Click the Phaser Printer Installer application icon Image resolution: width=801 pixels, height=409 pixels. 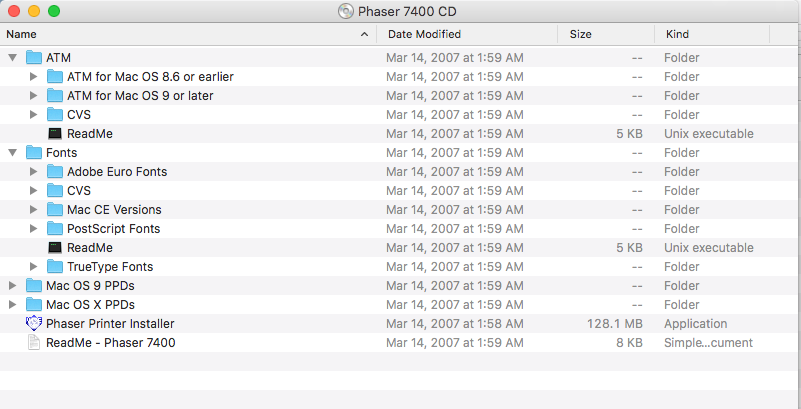(34, 324)
